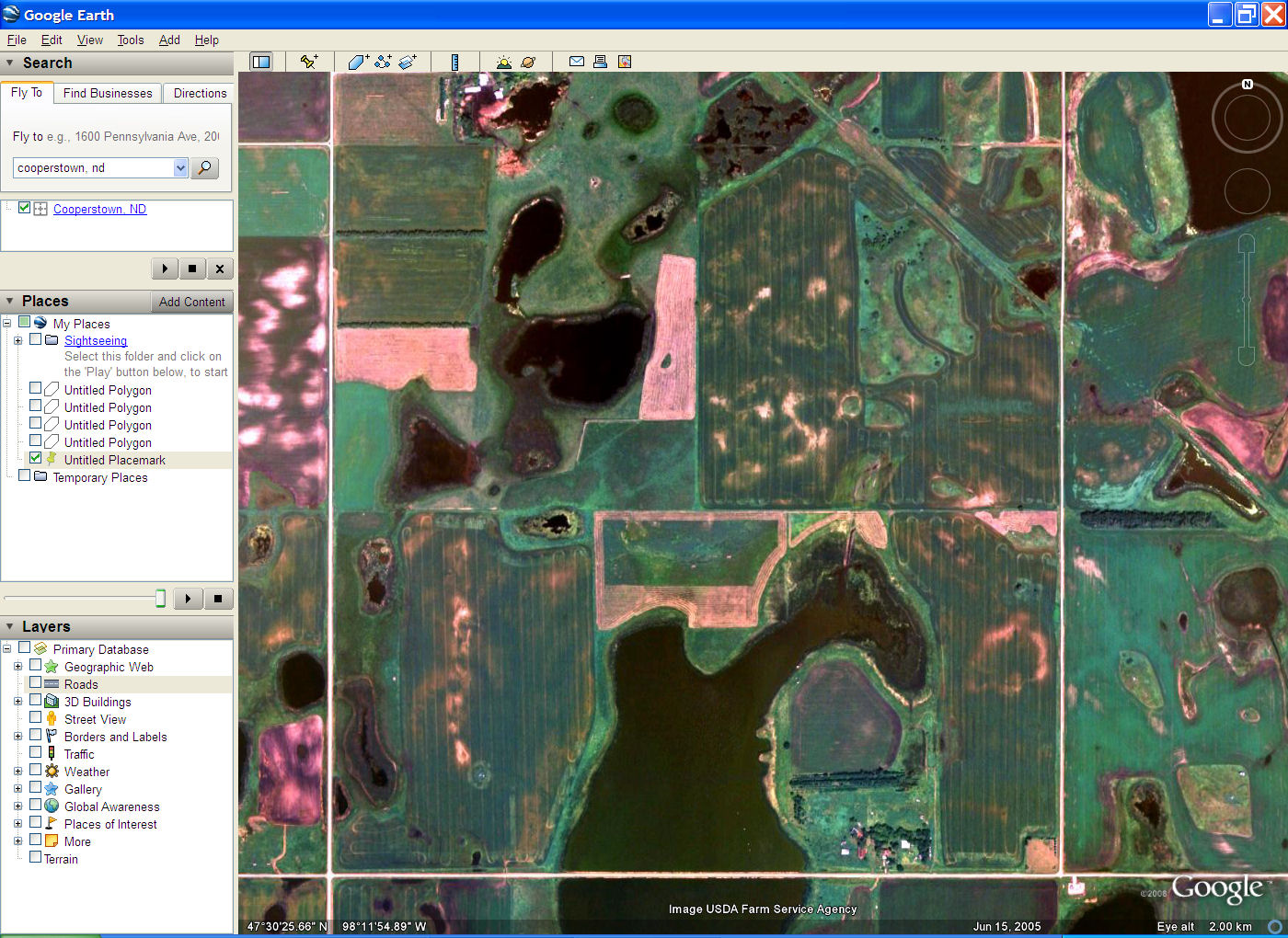Play the search results tour
Screen dimensions: 1288x938
tap(165, 269)
